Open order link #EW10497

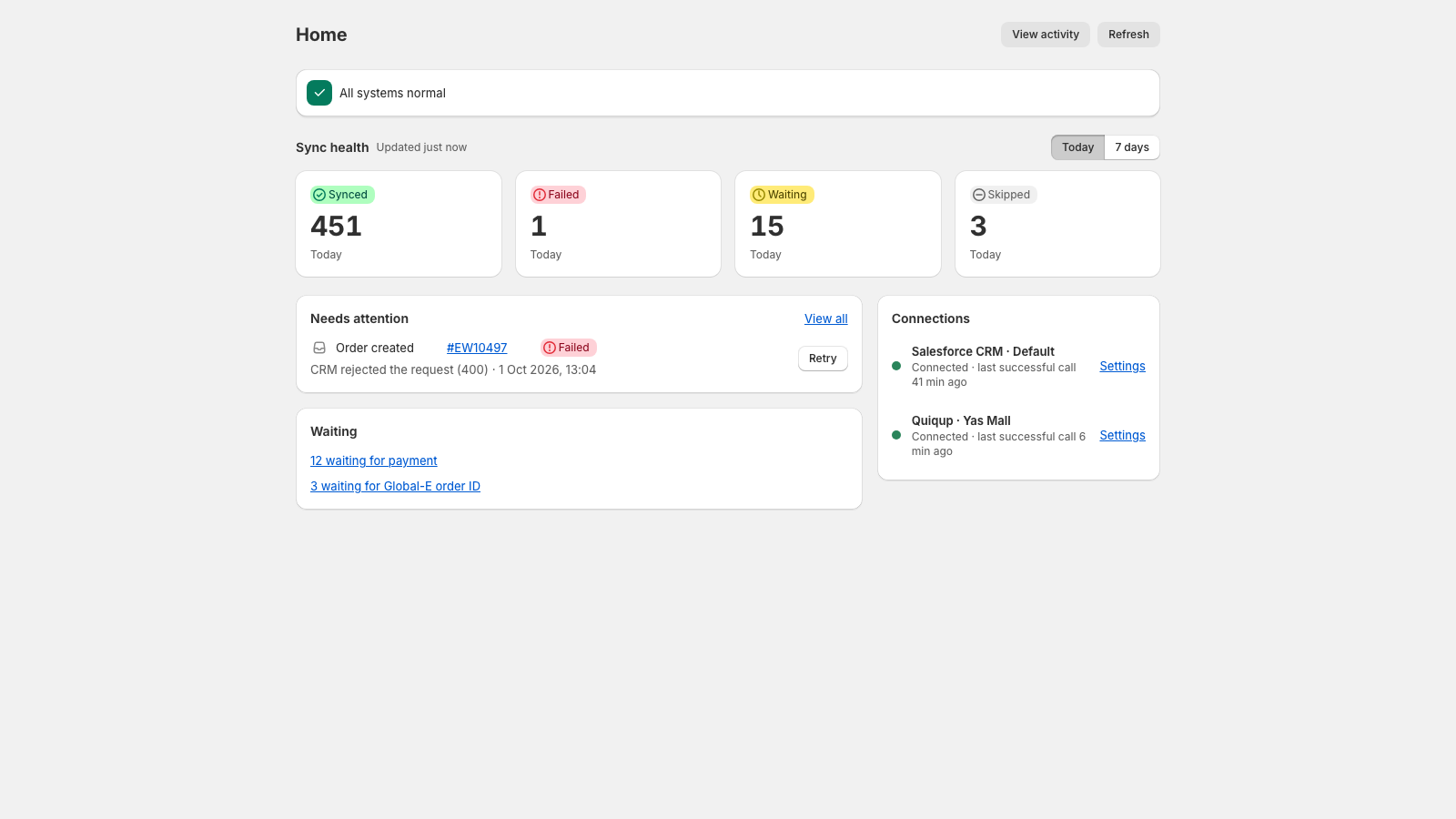point(477,348)
